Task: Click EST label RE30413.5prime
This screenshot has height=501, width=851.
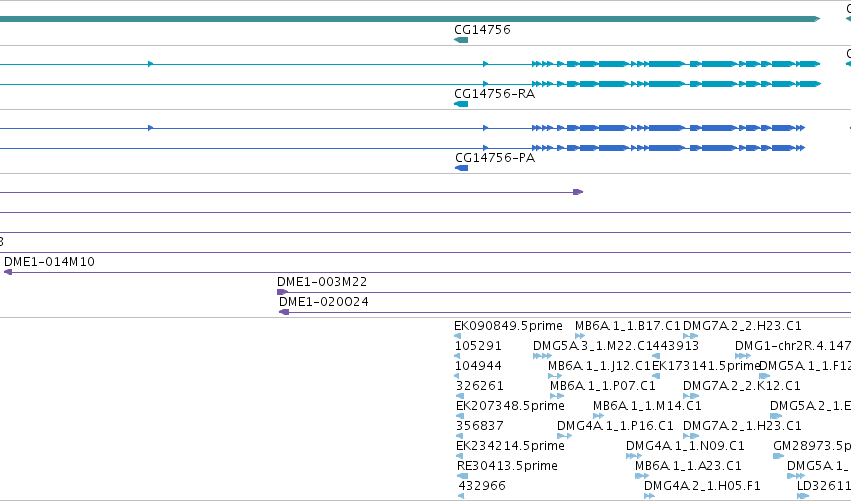Action: 507,466
